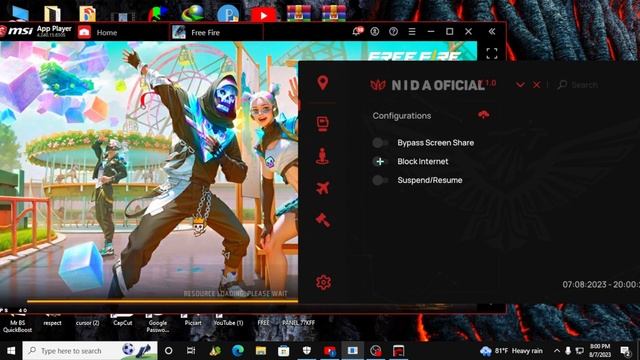
Task: Click the MSI App Player logo
Action: click(37, 31)
